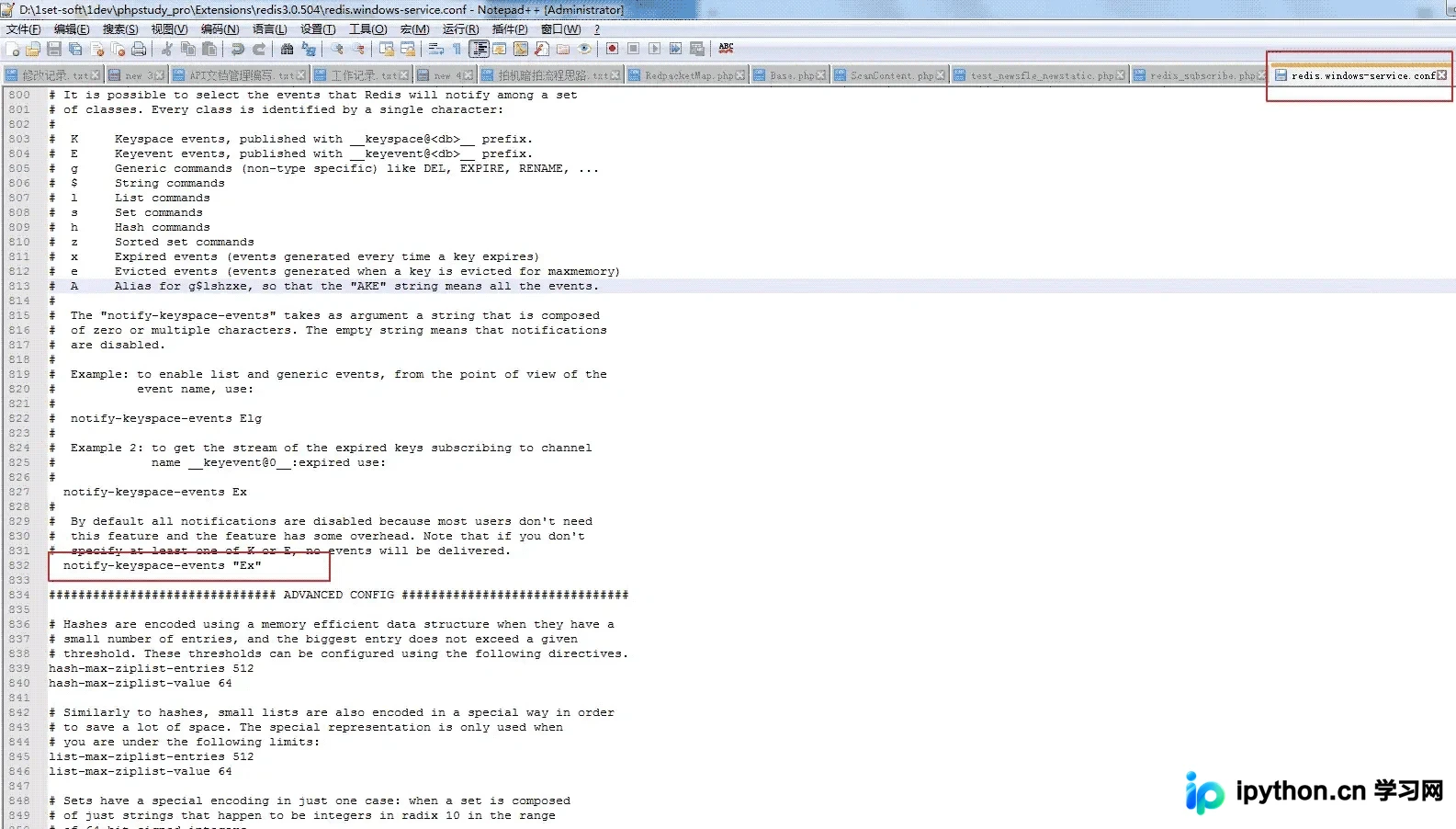
Task: Click the Save All toolbar icon
Action: (x=75, y=49)
